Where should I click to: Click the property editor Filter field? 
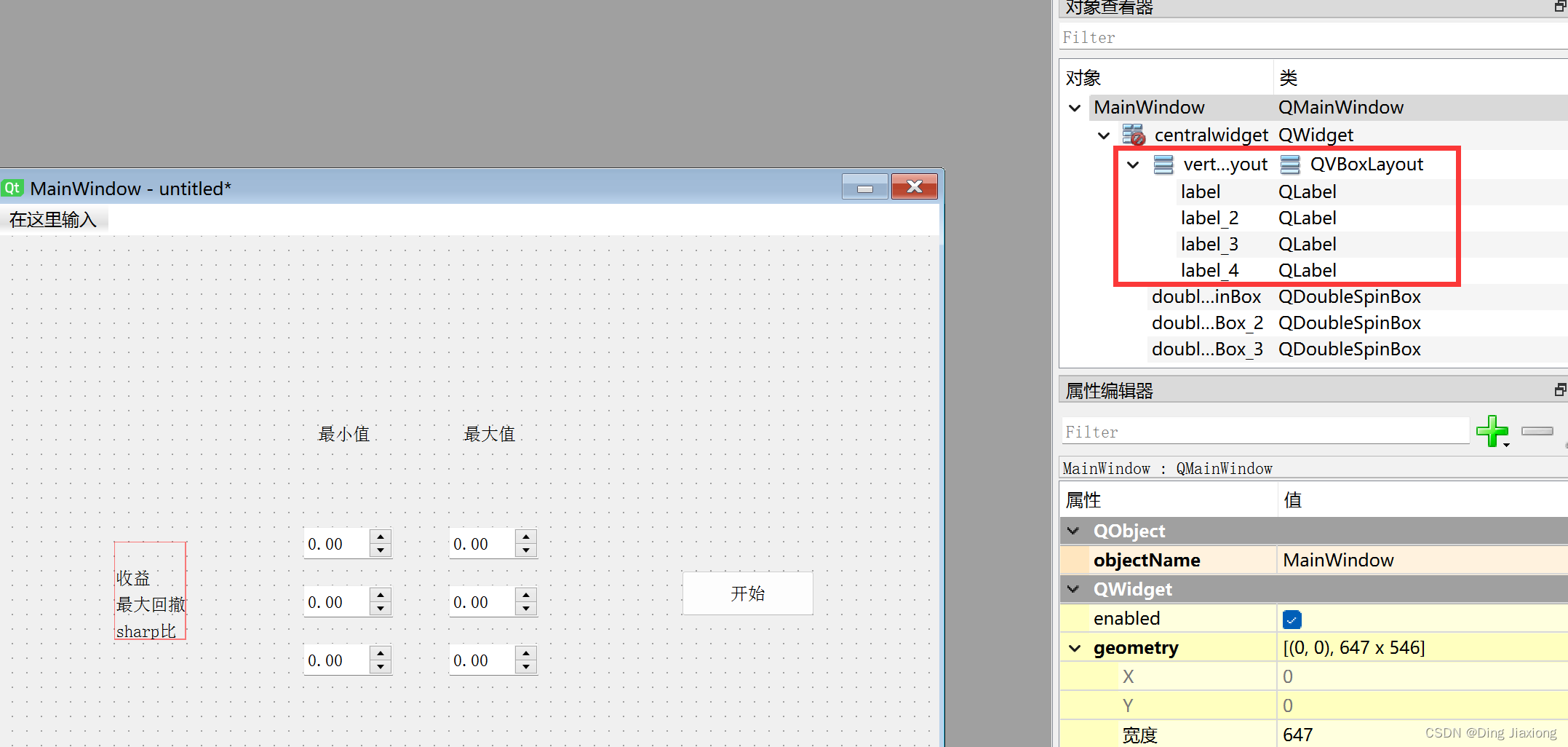pos(1265,432)
